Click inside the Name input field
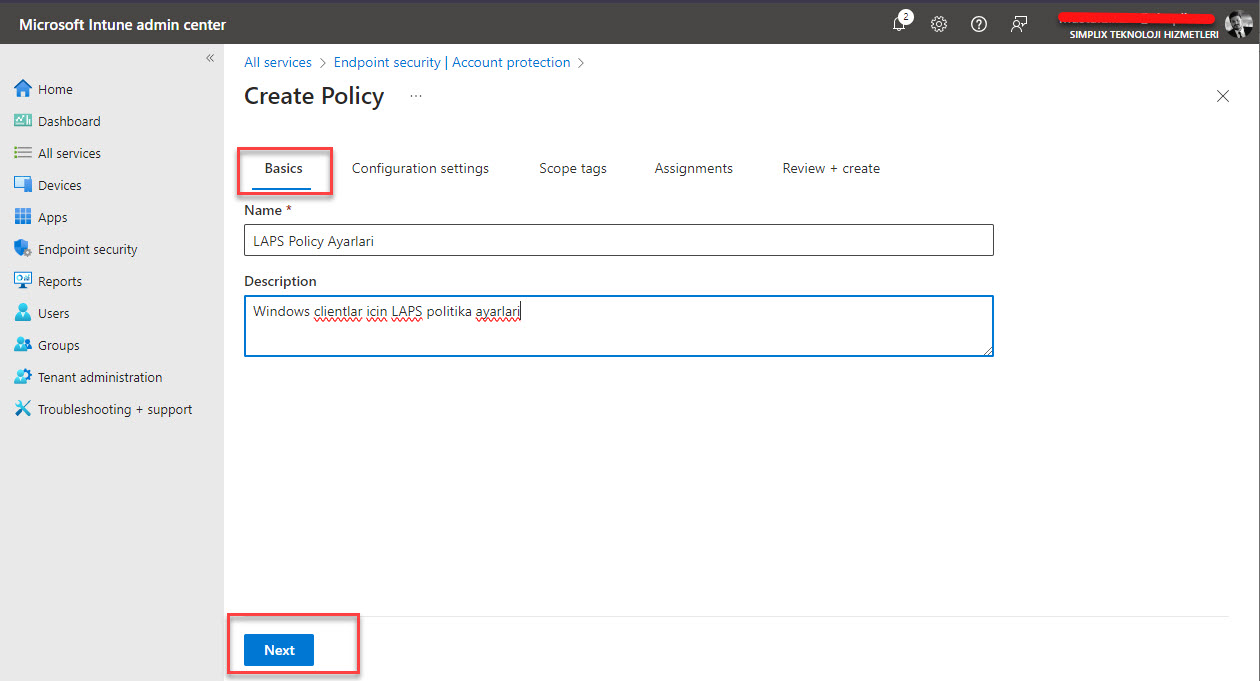Screen dimensions: 1260x681 coord(618,241)
